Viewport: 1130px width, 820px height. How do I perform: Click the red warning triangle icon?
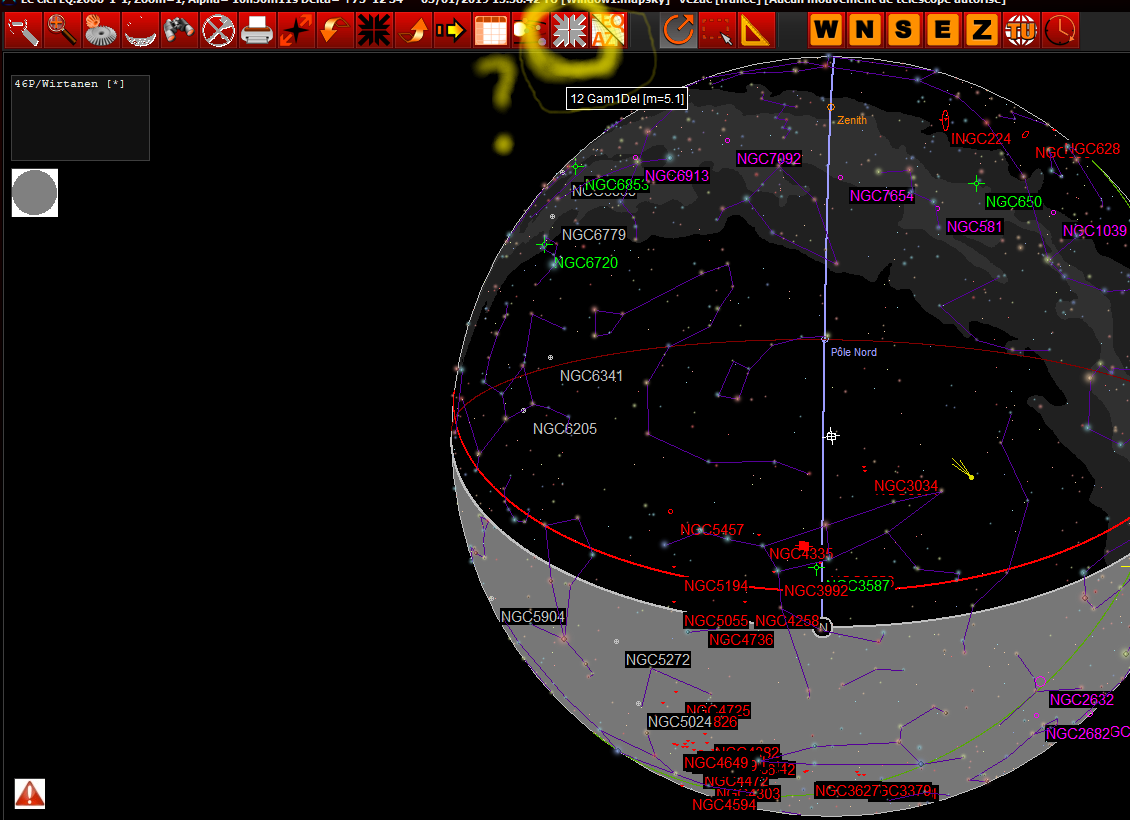pyautogui.click(x=30, y=793)
